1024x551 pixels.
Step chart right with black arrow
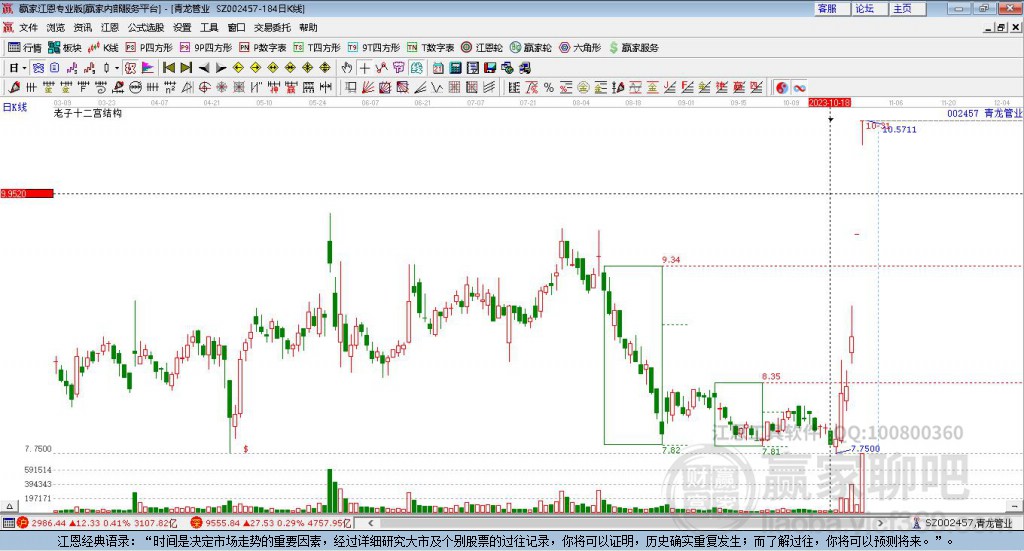click(x=221, y=68)
